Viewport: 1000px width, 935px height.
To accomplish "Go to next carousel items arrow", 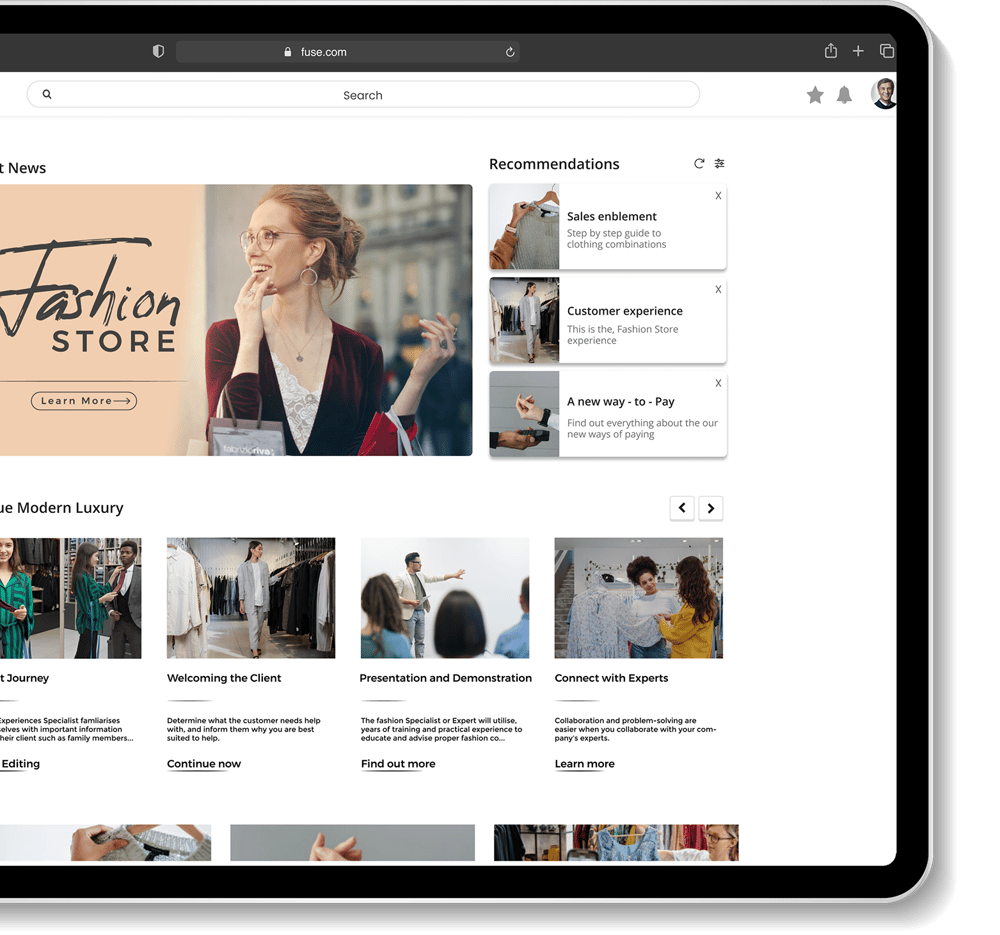I will tap(710, 508).
